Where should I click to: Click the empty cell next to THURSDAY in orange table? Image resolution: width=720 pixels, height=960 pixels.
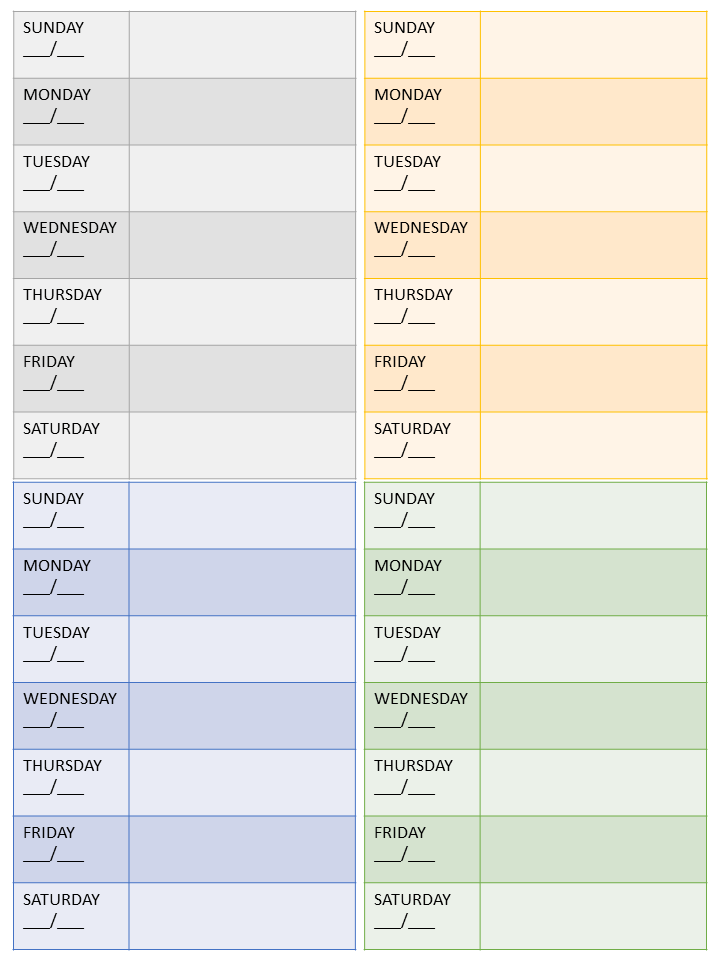tap(593, 312)
